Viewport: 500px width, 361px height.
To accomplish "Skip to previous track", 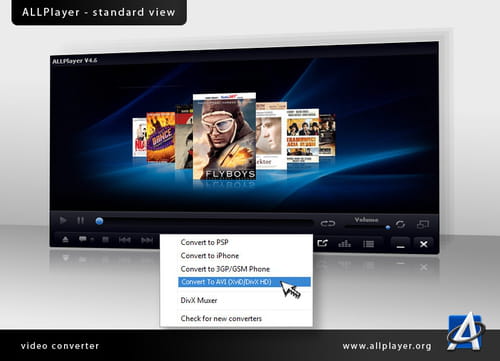I will click(x=125, y=240).
